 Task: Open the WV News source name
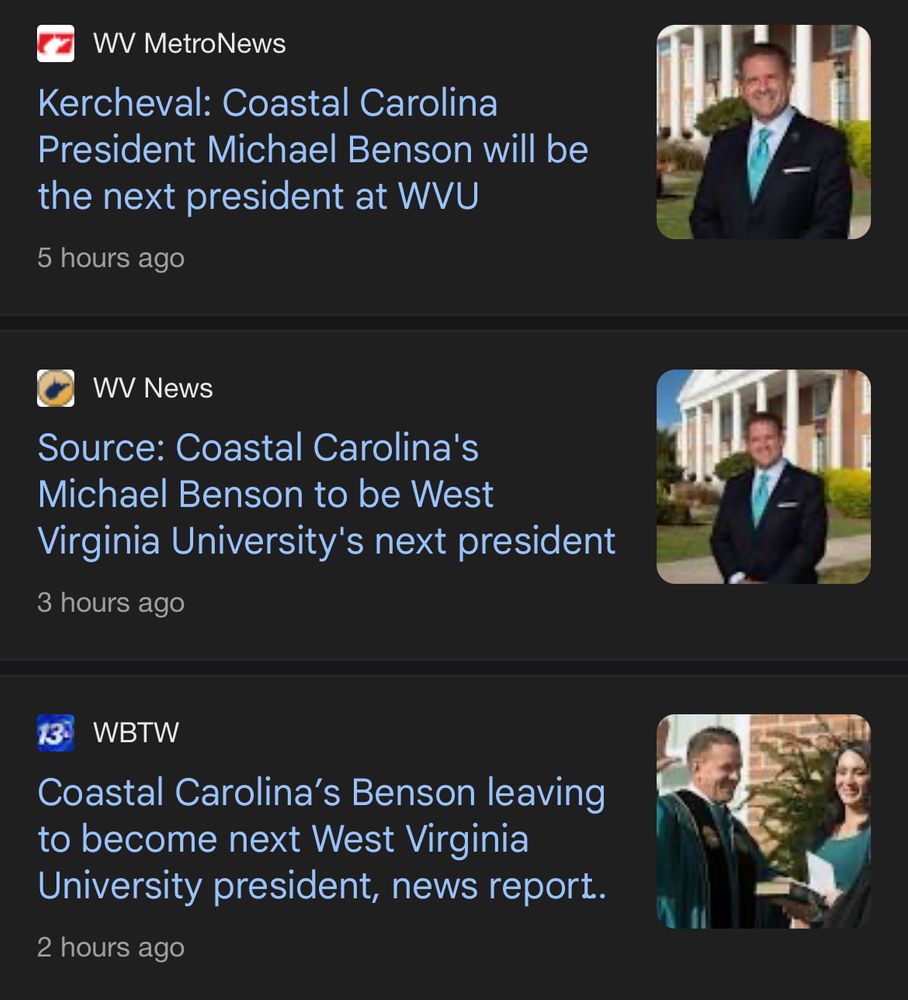pyautogui.click(x=153, y=388)
